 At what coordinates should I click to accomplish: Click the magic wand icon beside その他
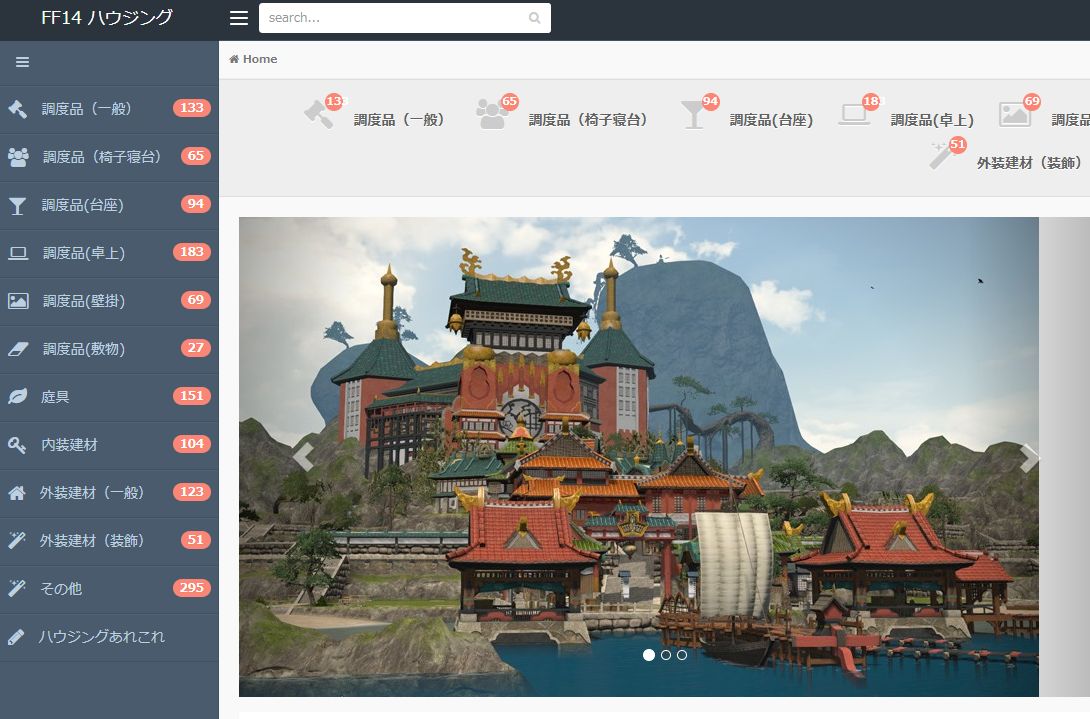17,588
